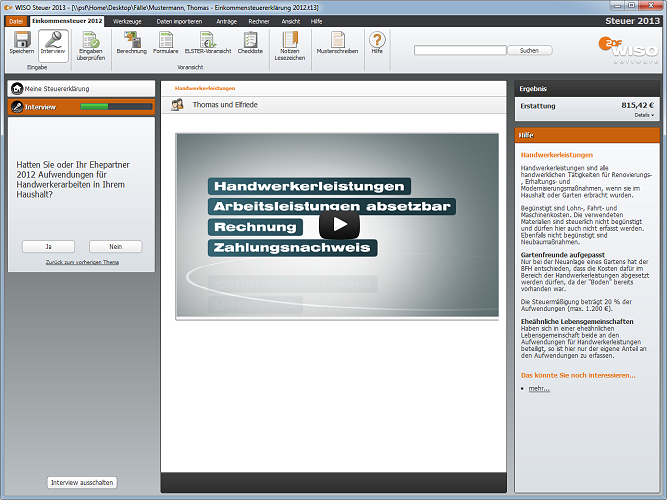Click the Eheähnliche Lebensgemeinschaften help heading
The image size is (667, 500).
point(577,322)
